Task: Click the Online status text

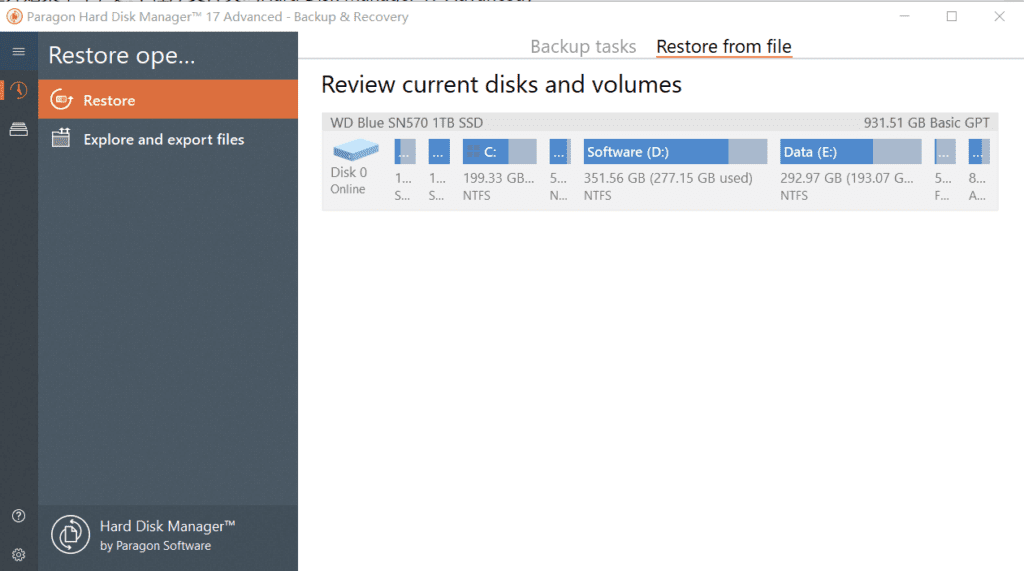Action: click(x=347, y=189)
